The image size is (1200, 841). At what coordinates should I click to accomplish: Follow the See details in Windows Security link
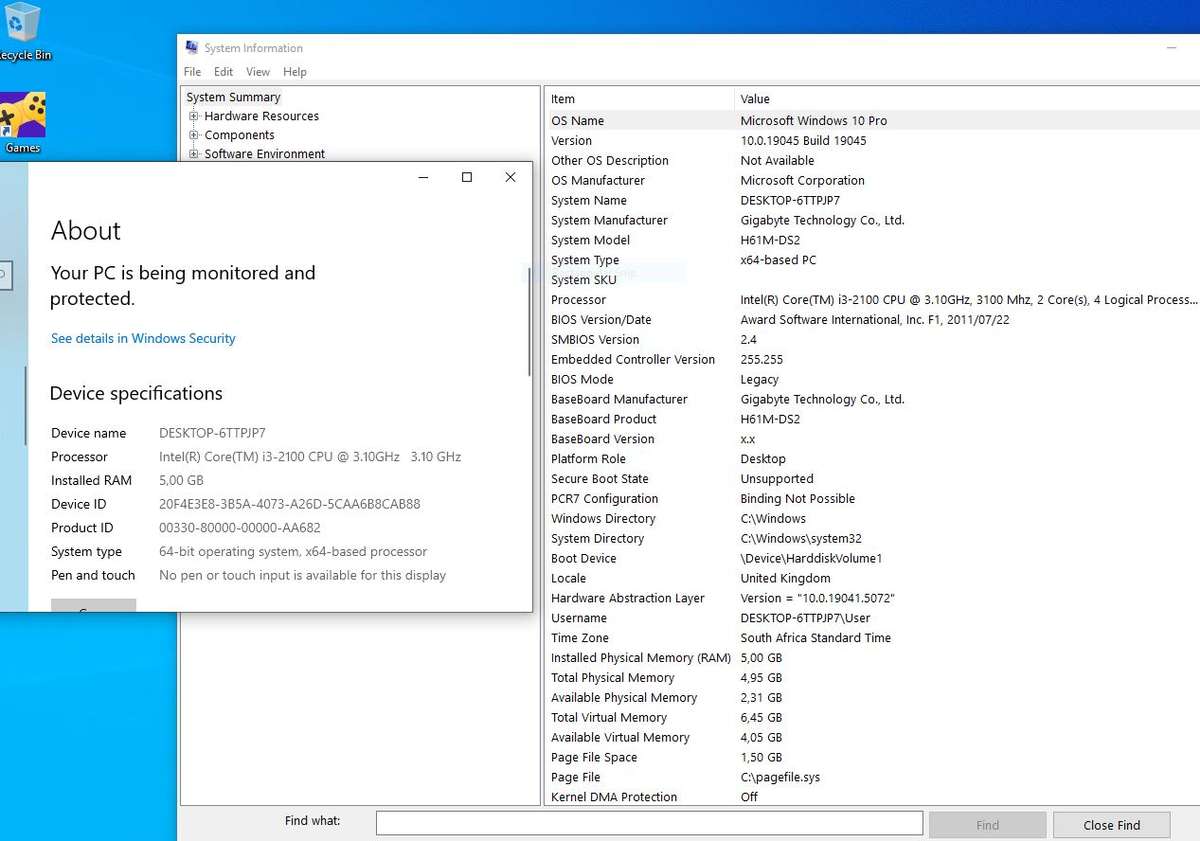(x=143, y=339)
